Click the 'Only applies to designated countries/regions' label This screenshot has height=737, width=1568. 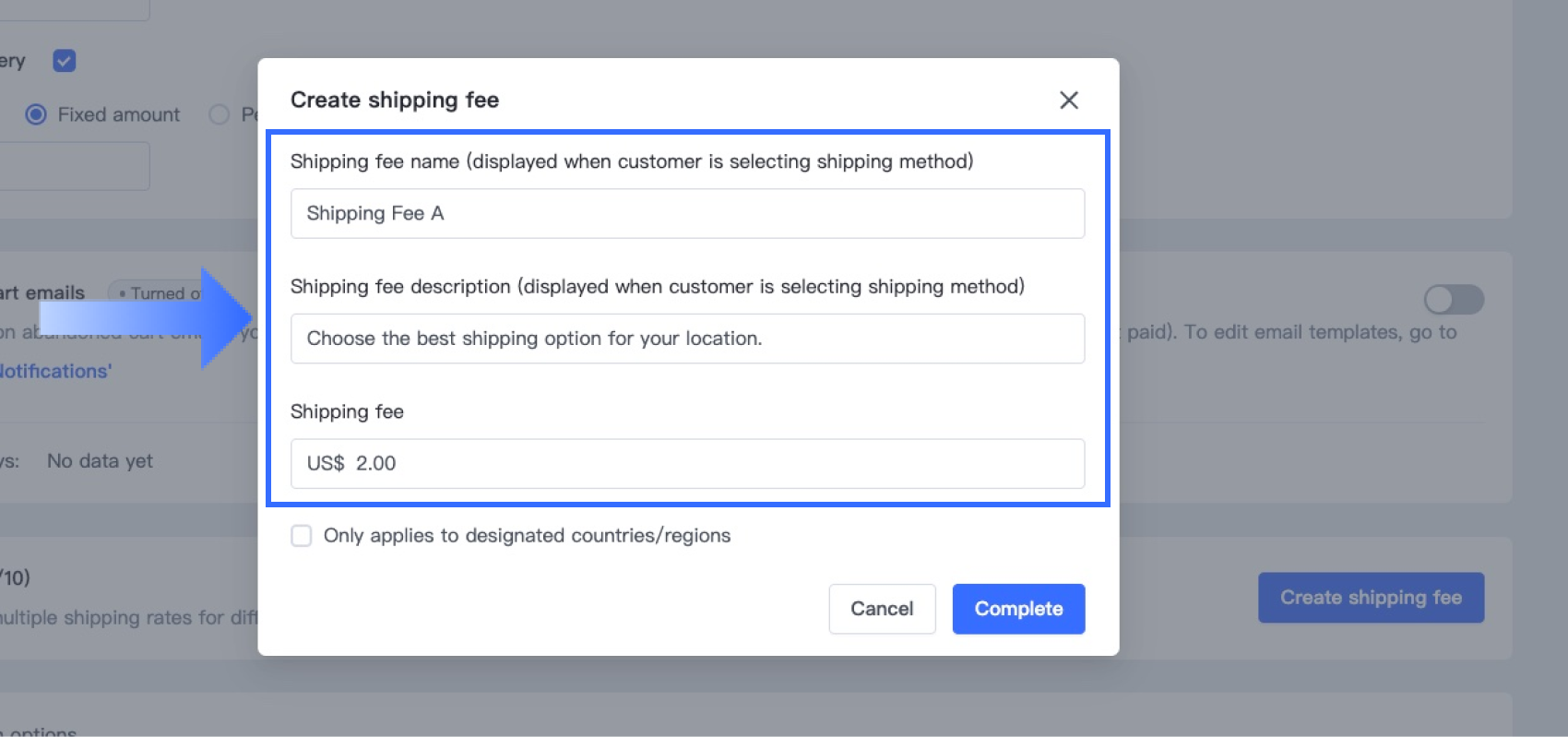(527, 536)
